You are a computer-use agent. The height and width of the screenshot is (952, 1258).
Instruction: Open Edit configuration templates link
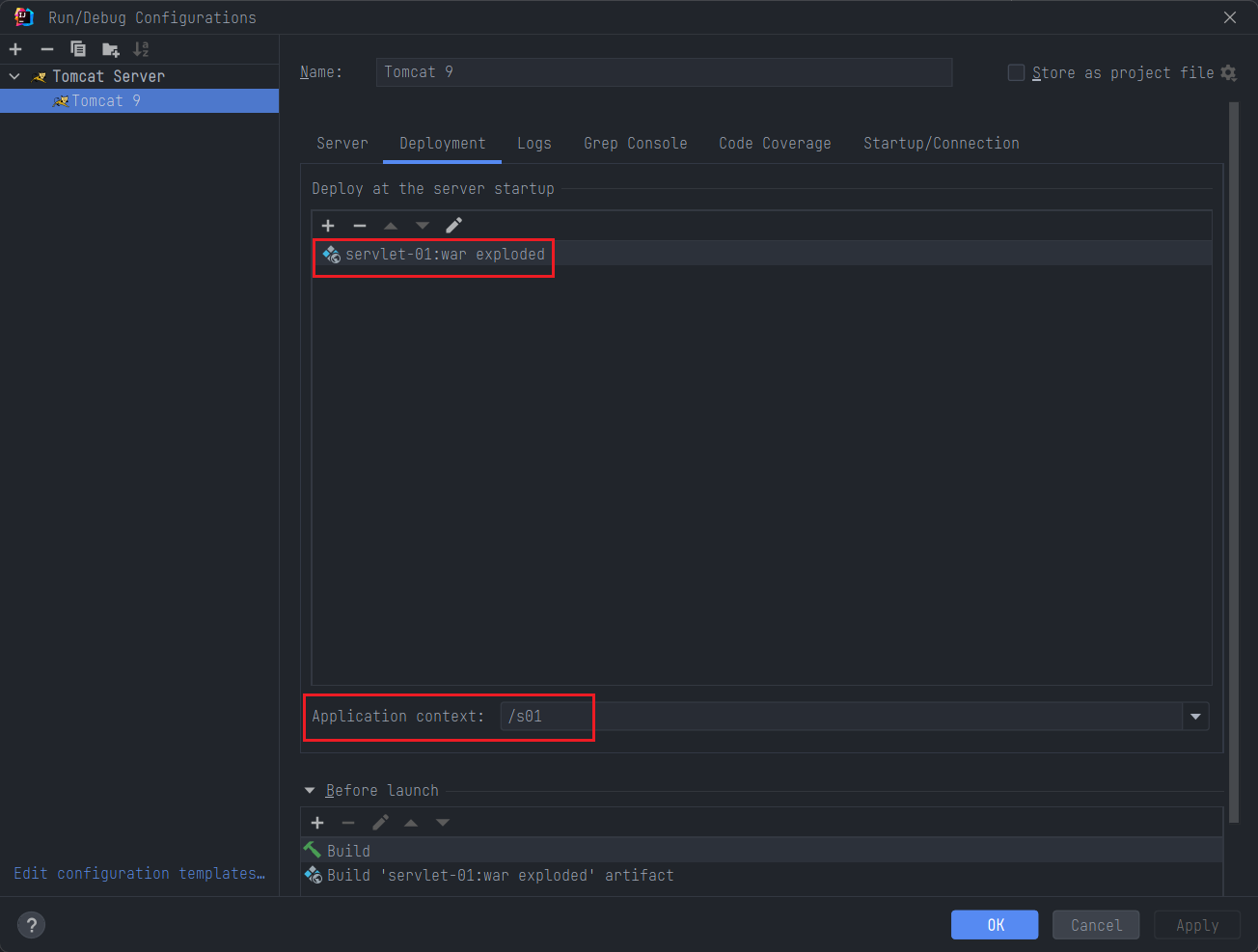pyautogui.click(x=139, y=873)
